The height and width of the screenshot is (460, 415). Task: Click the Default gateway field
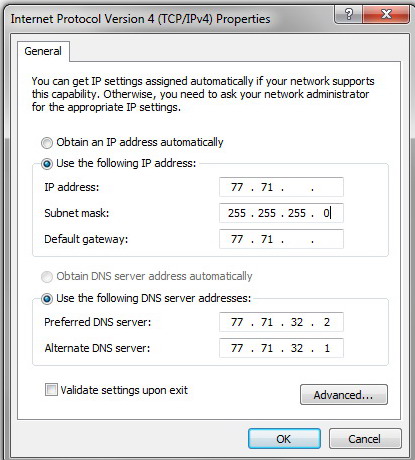[281, 239]
